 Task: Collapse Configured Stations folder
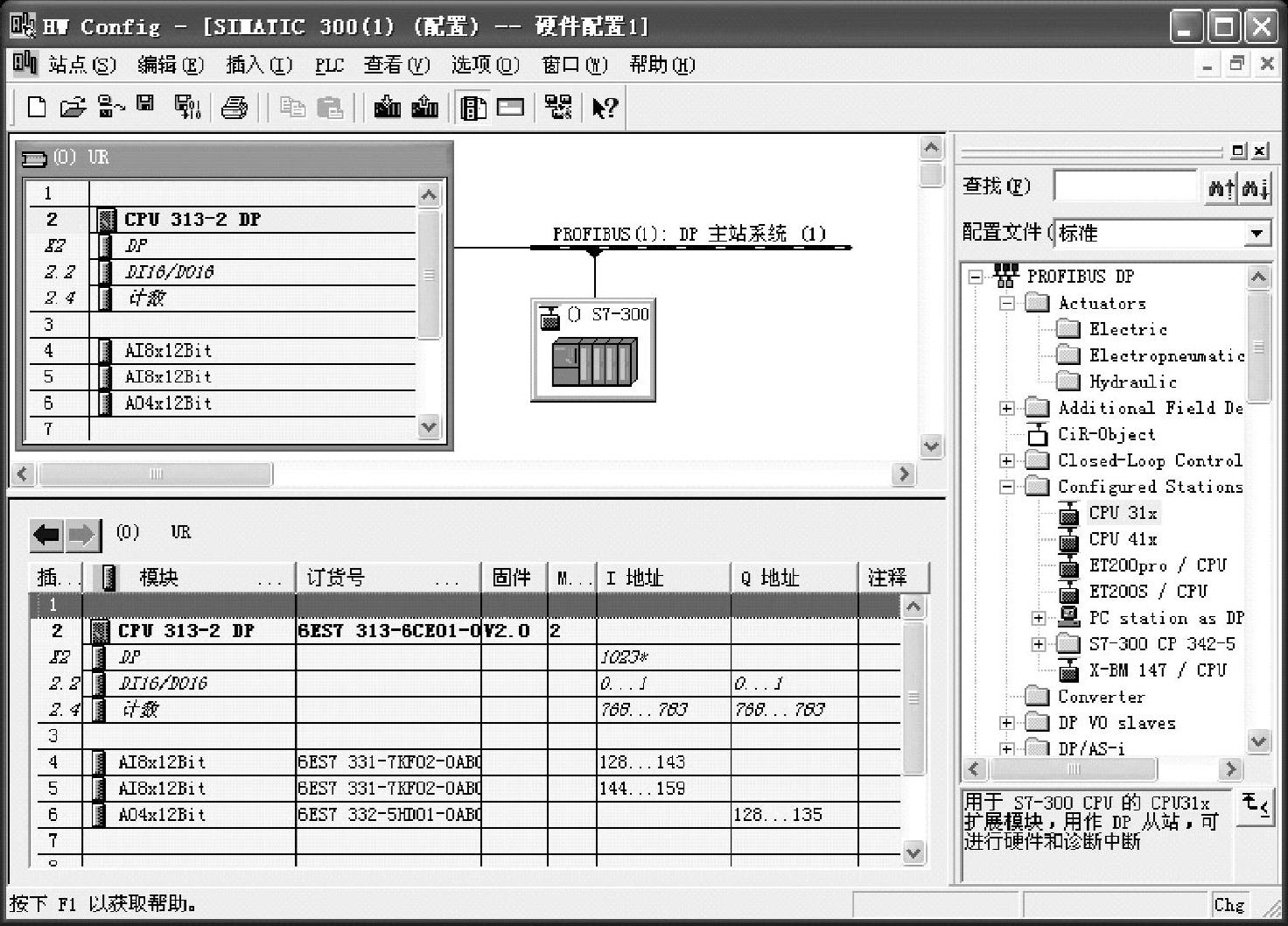click(1007, 487)
